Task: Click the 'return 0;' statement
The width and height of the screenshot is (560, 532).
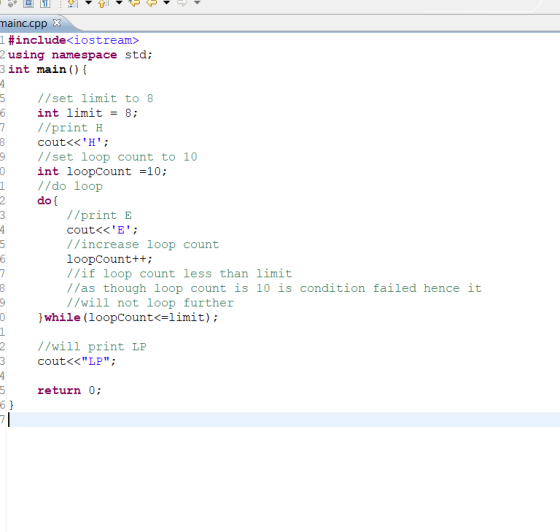Action: click(x=69, y=391)
